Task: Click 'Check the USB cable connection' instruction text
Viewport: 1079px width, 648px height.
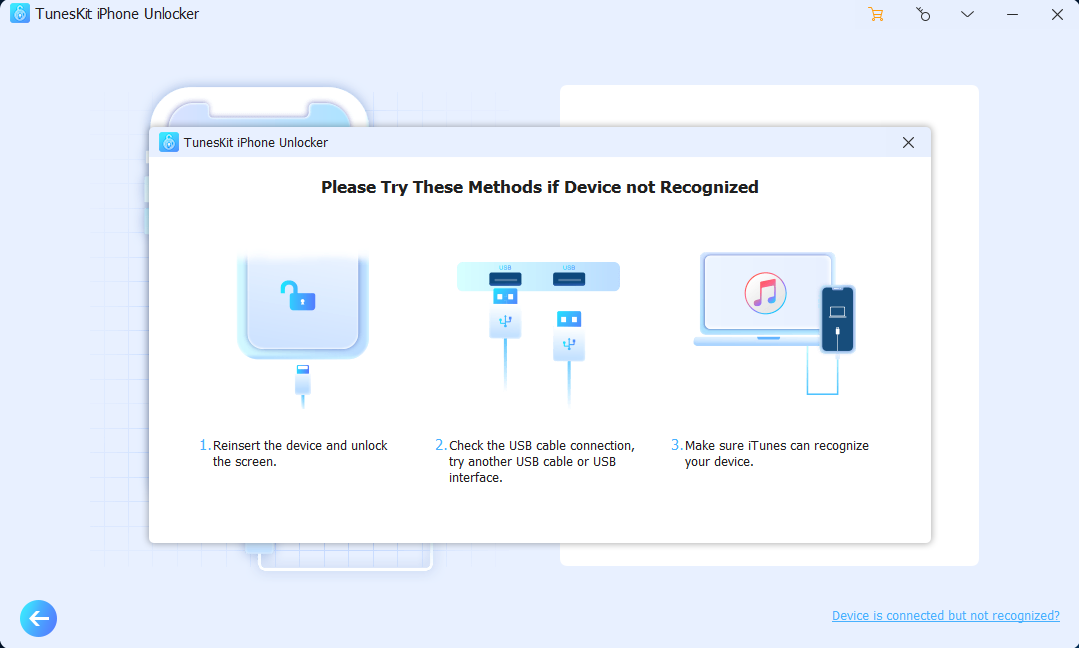Action: [542, 462]
